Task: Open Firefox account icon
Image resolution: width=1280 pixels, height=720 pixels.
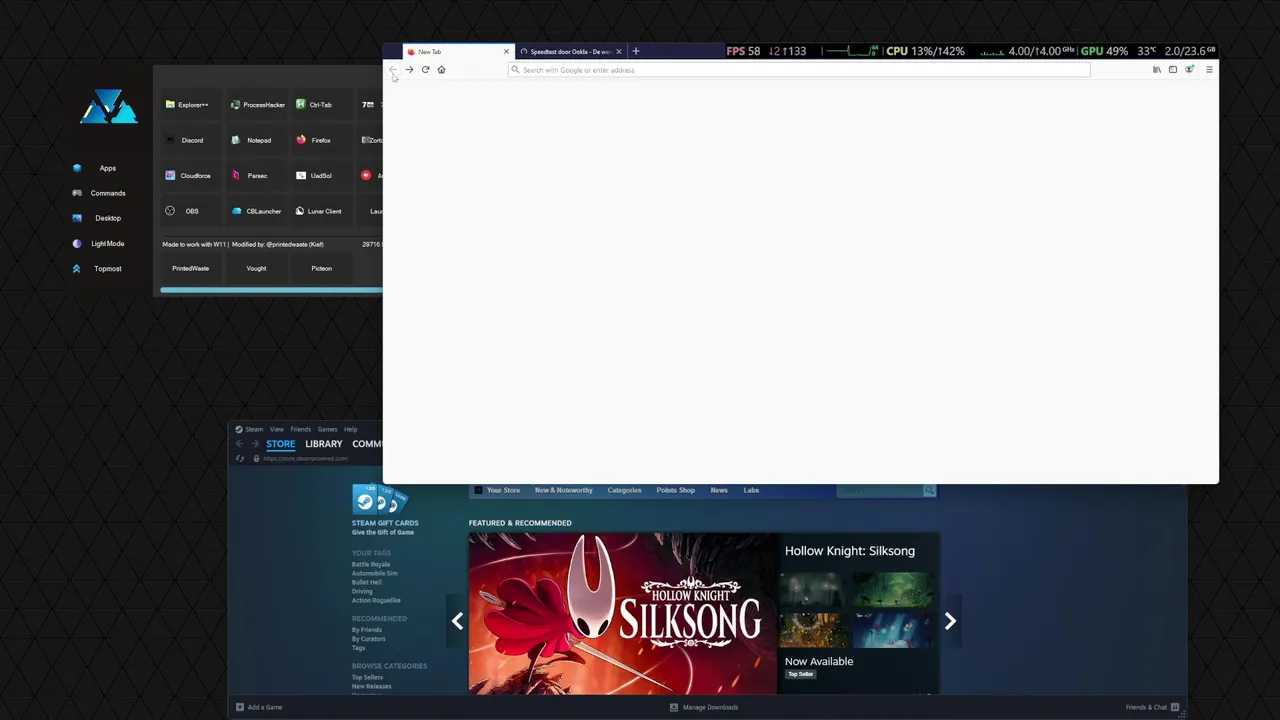Action: point(1189,70)
